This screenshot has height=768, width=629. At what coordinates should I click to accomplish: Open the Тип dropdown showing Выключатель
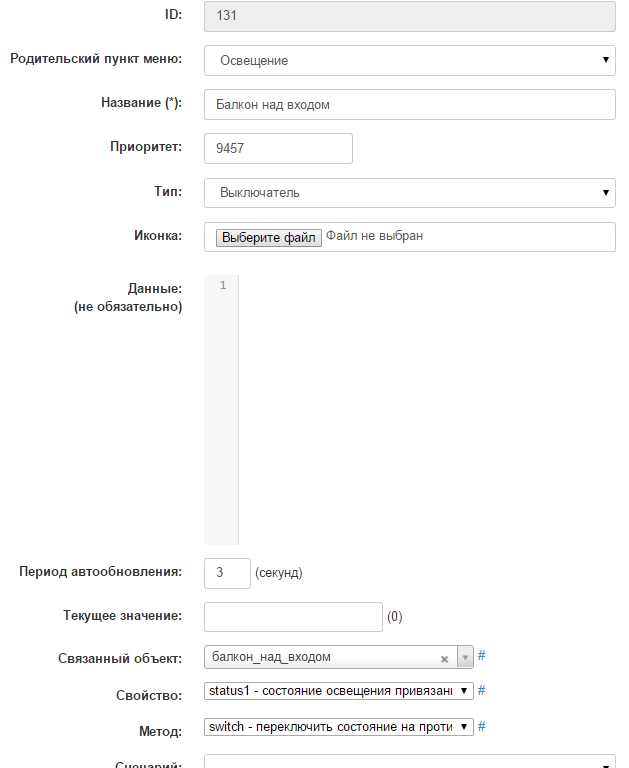[409, 192]
